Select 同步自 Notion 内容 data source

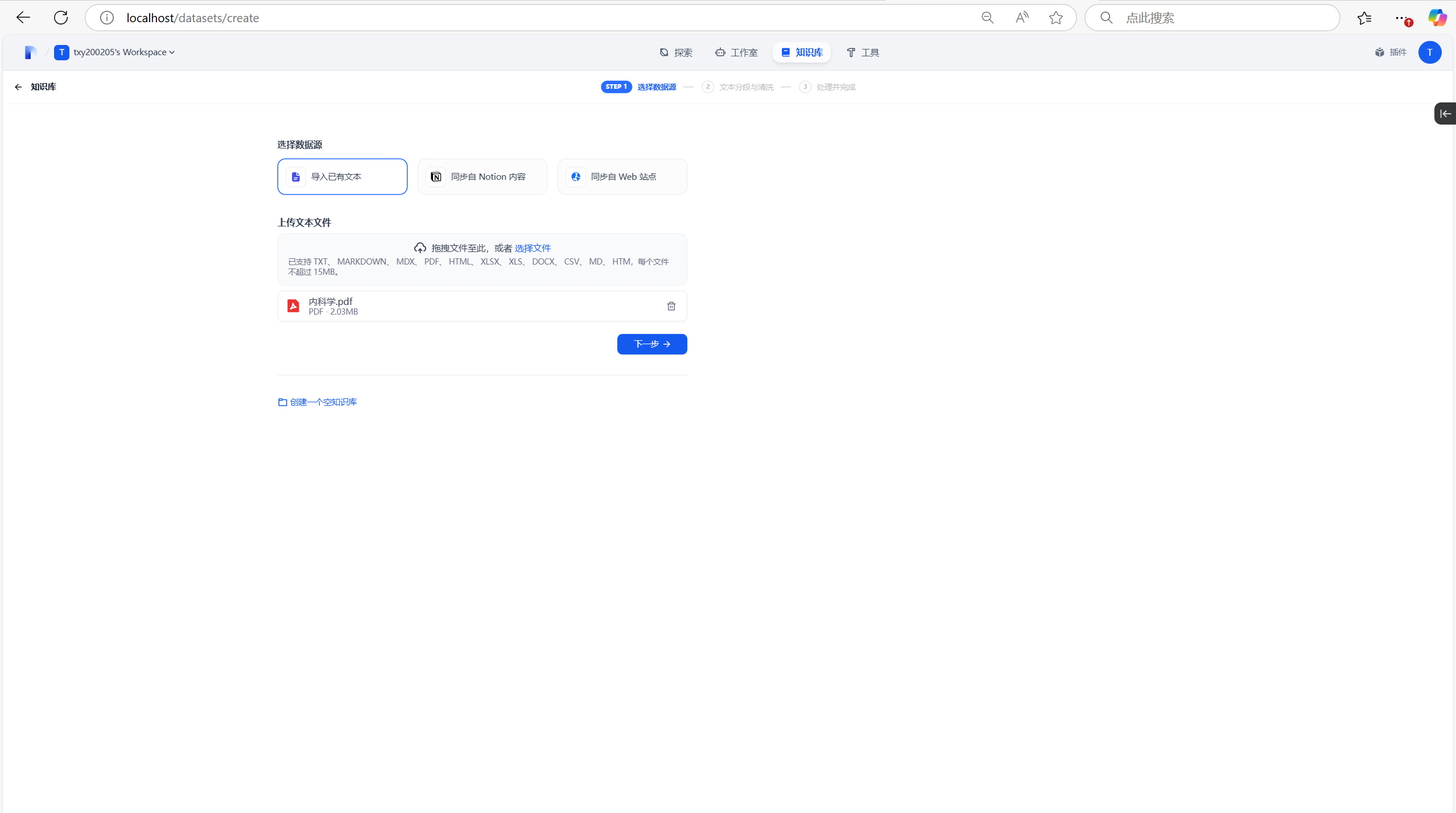[482, 177]
